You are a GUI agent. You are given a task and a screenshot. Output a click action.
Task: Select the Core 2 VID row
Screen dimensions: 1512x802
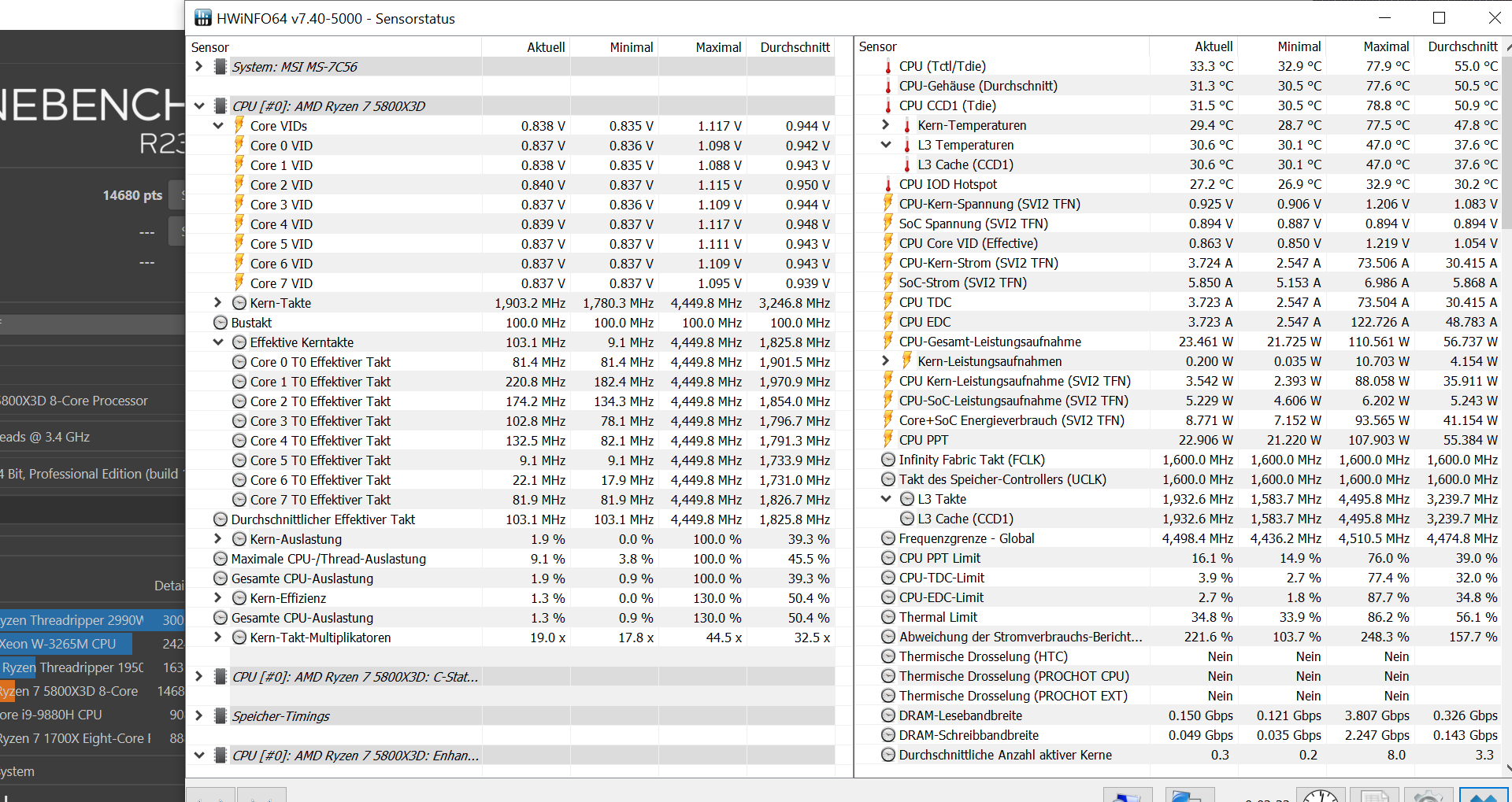coord(511,185)
